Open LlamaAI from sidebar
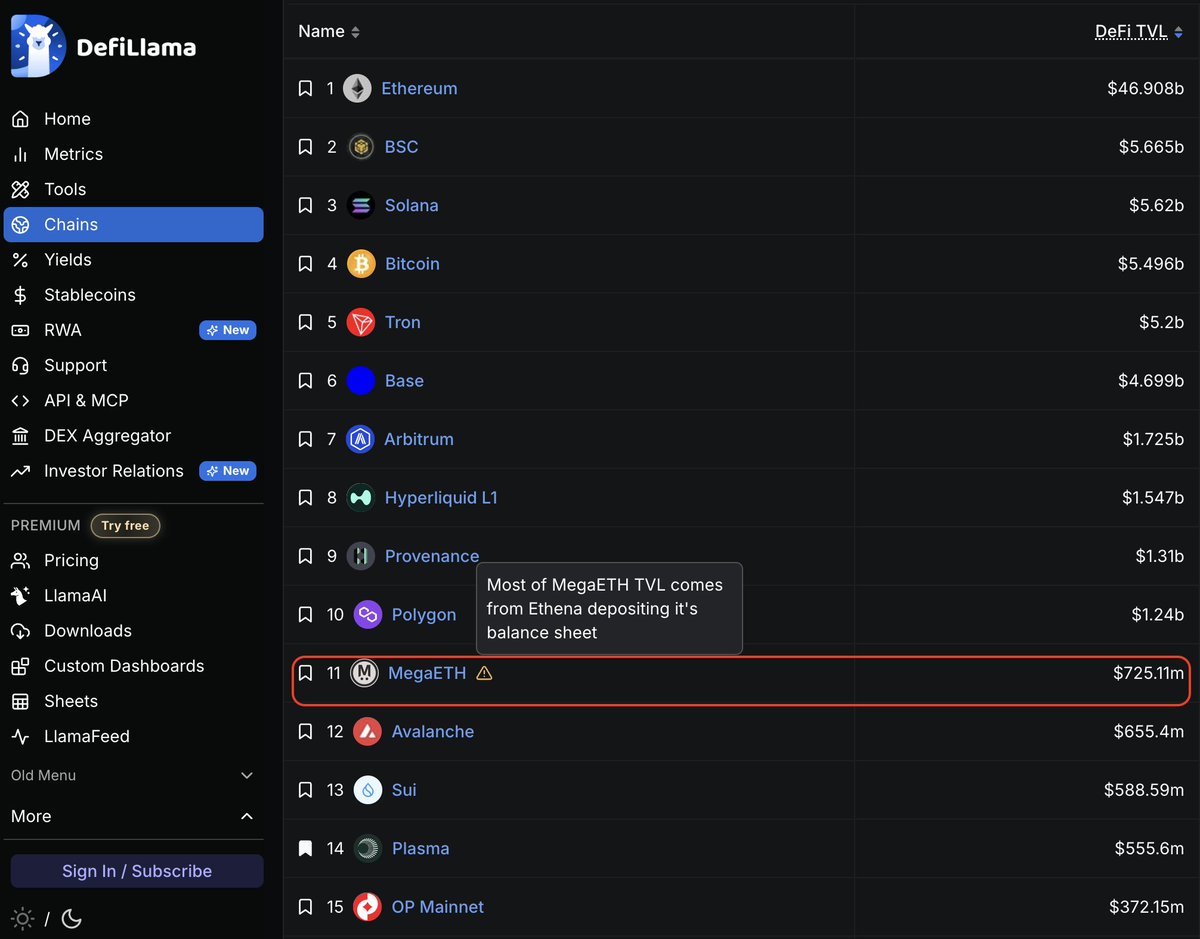 [x=133, y=596]
